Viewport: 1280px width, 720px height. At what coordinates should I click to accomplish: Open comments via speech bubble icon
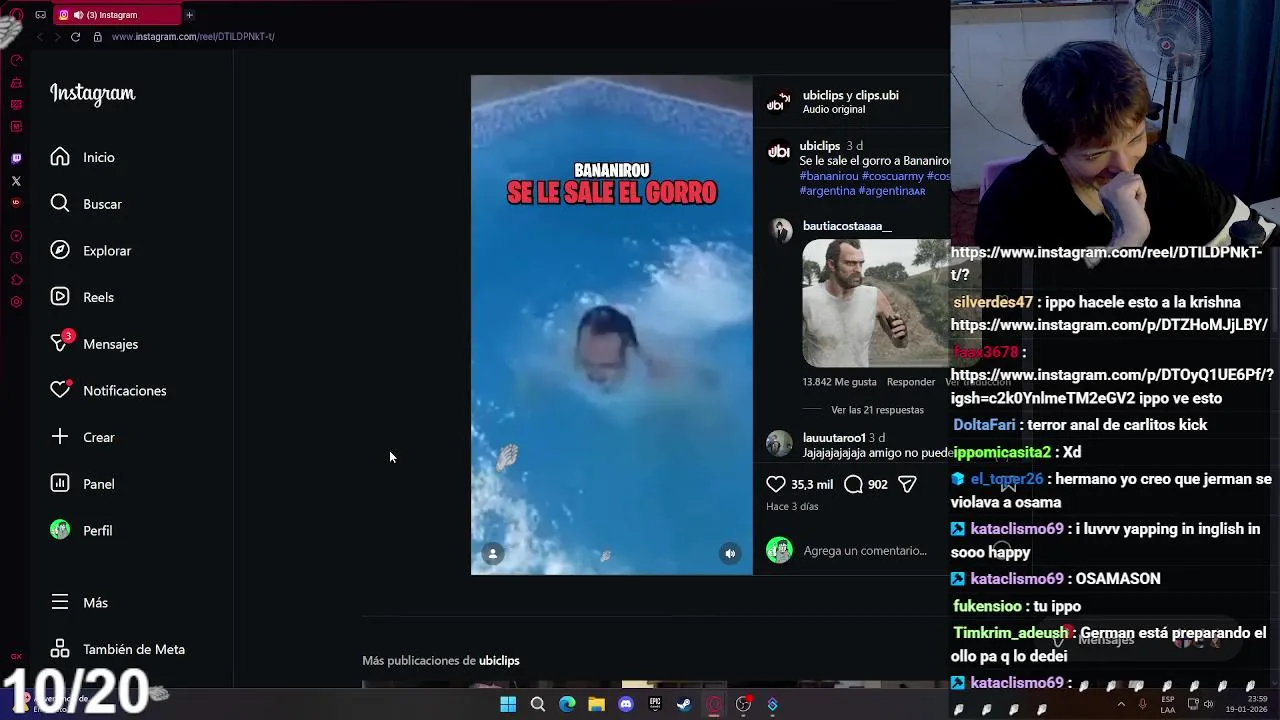(x=853, y=484)
